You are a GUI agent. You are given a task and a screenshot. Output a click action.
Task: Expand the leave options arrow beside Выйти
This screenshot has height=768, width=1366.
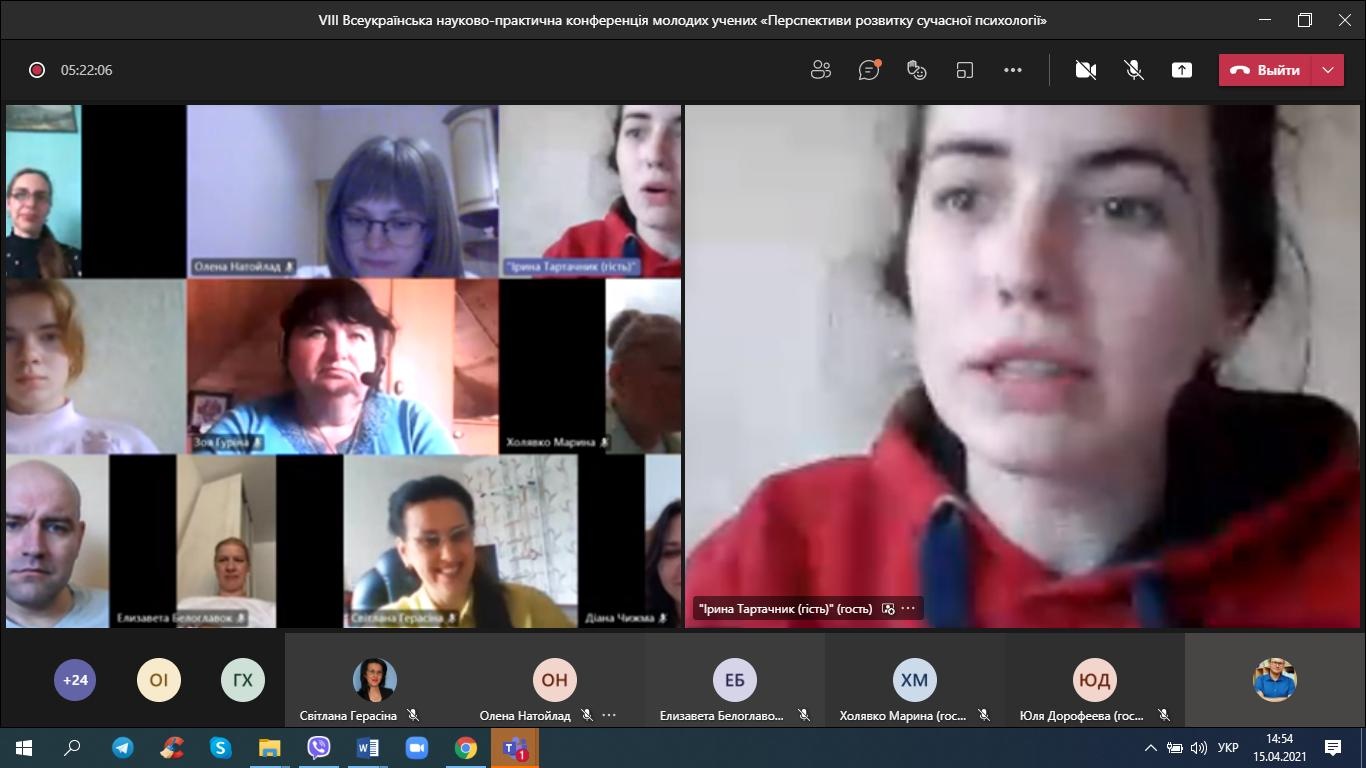click(1328, 70)
